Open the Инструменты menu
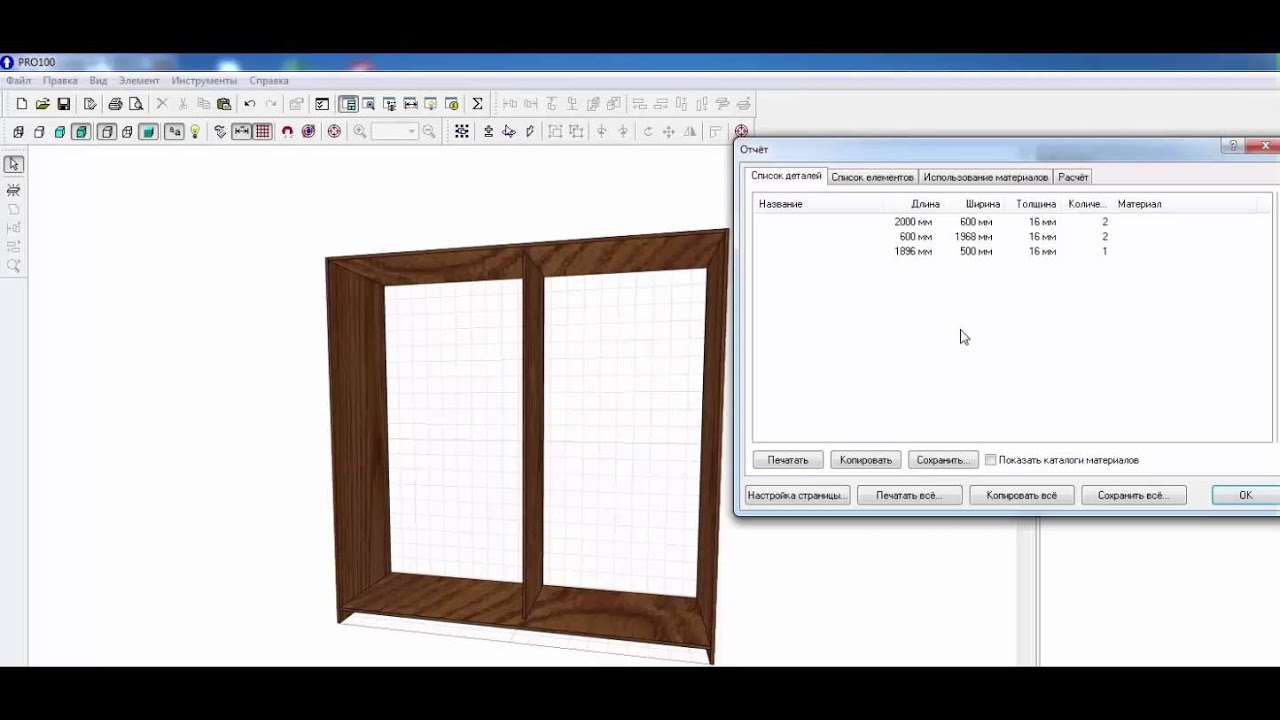1280x720 pixels. [x=204, y=80]
